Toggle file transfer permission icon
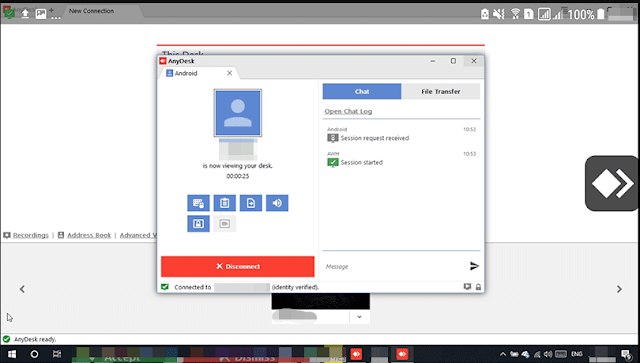Viewport: 640px width, 363px height. click(251, 203)
